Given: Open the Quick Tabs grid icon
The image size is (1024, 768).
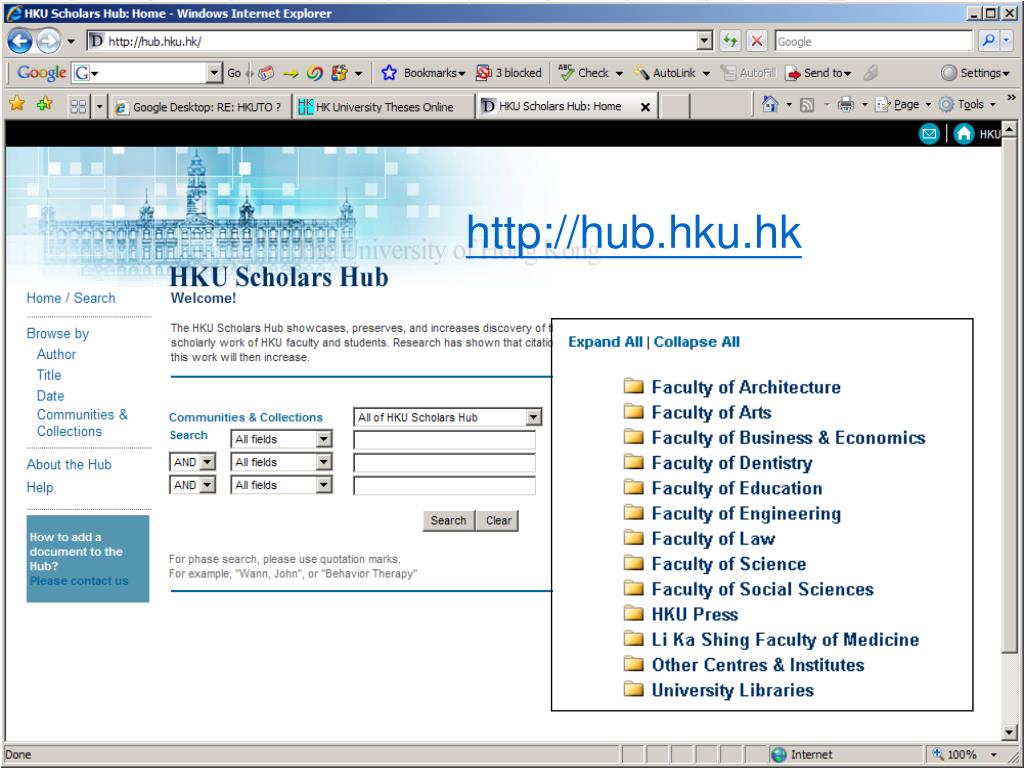Looking at the screenshot, I should click(x=78, y=106).
